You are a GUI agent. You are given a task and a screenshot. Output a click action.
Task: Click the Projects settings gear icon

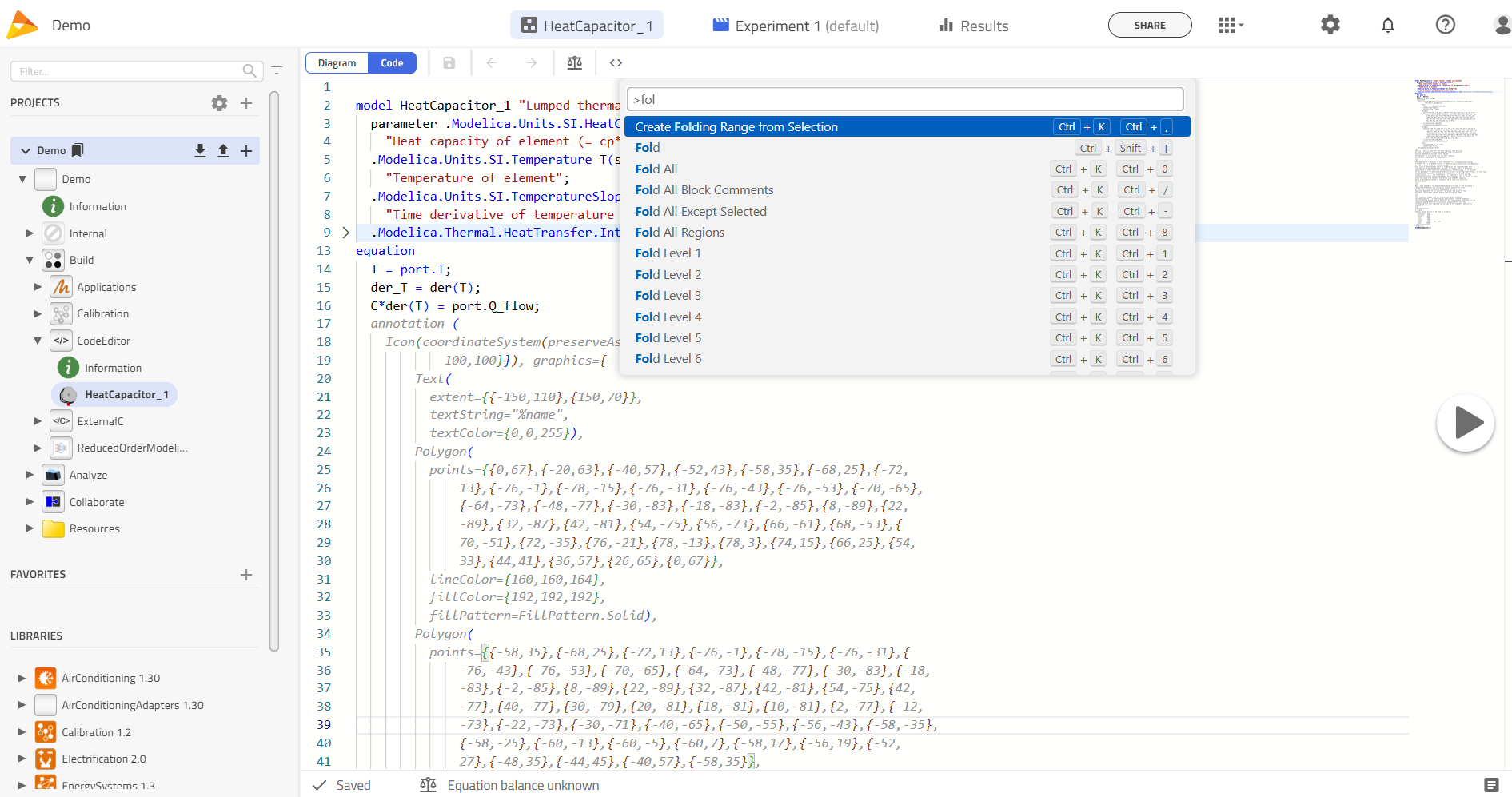tap(219, 103)
